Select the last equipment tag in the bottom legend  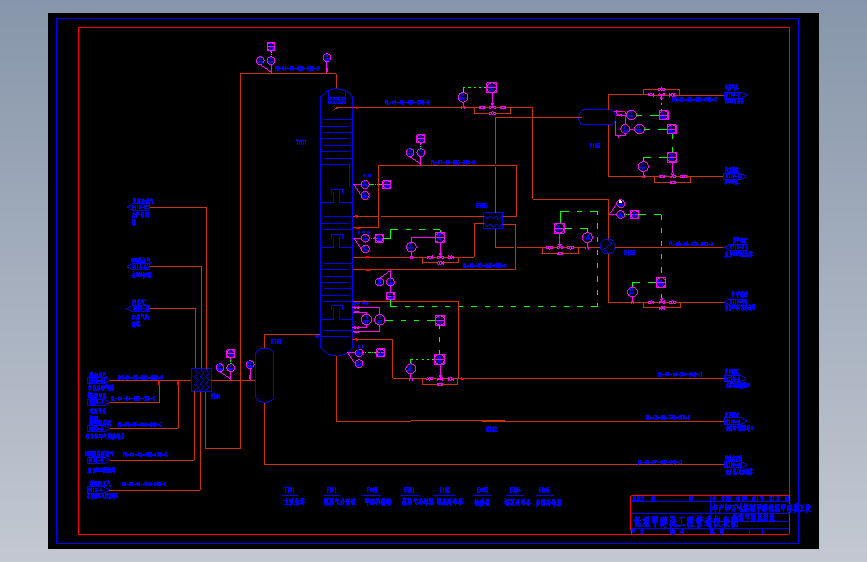pos(544,490)
